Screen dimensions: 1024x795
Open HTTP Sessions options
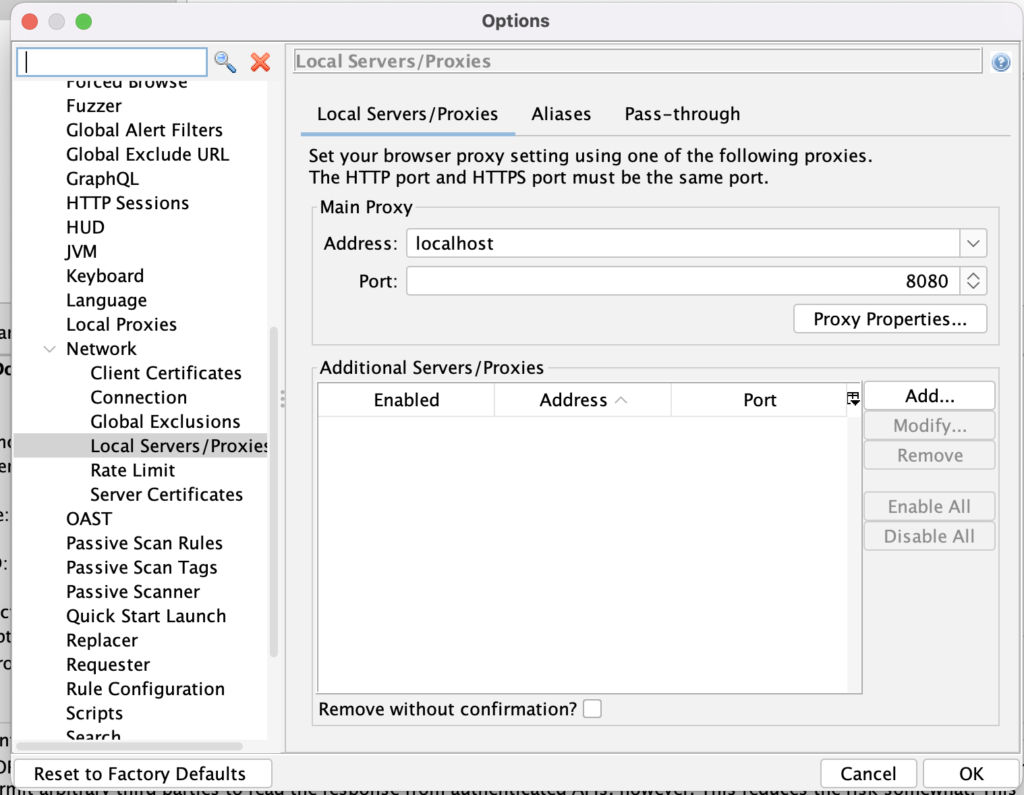(127, 203)
